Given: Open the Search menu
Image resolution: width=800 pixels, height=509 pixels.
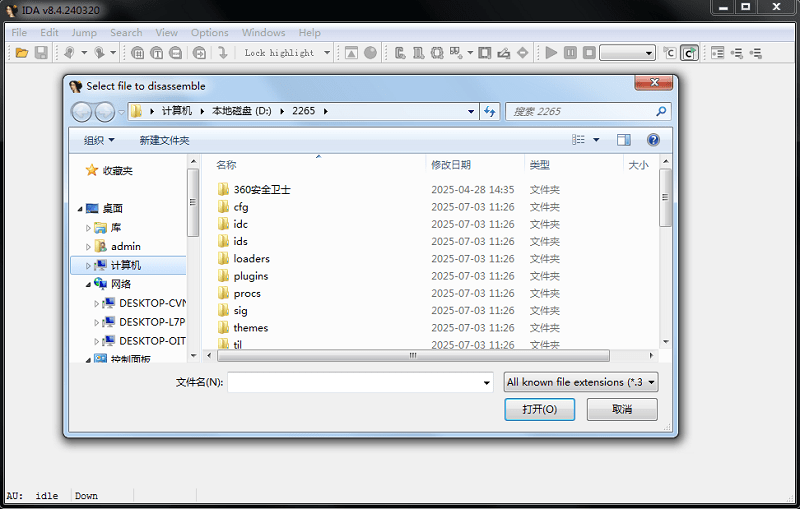Looking at the screenshot, I should (126, 33).
